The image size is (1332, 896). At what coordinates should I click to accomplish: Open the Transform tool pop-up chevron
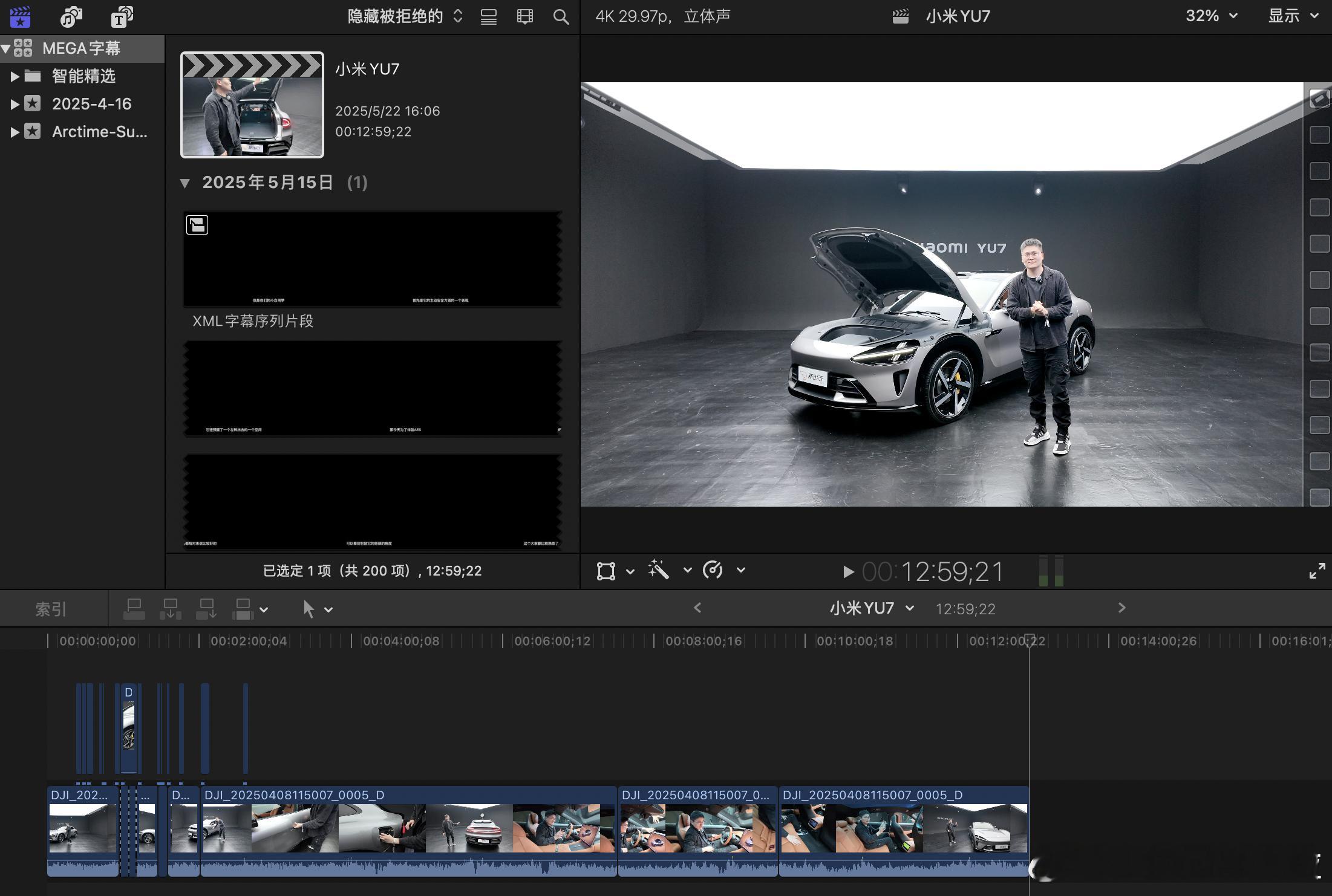click(630, 571)
